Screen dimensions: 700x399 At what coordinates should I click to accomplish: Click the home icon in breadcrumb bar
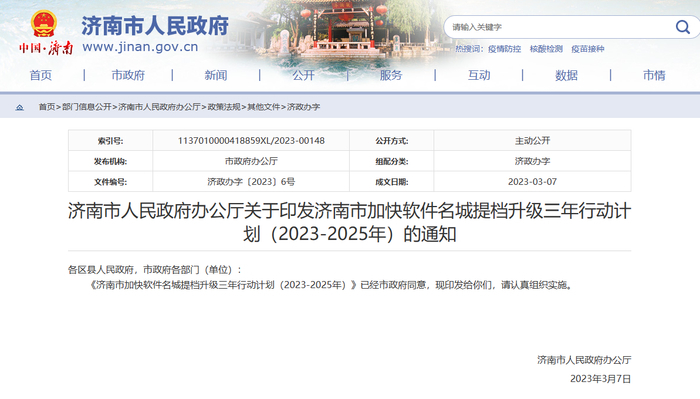click(x=19, y=107)
